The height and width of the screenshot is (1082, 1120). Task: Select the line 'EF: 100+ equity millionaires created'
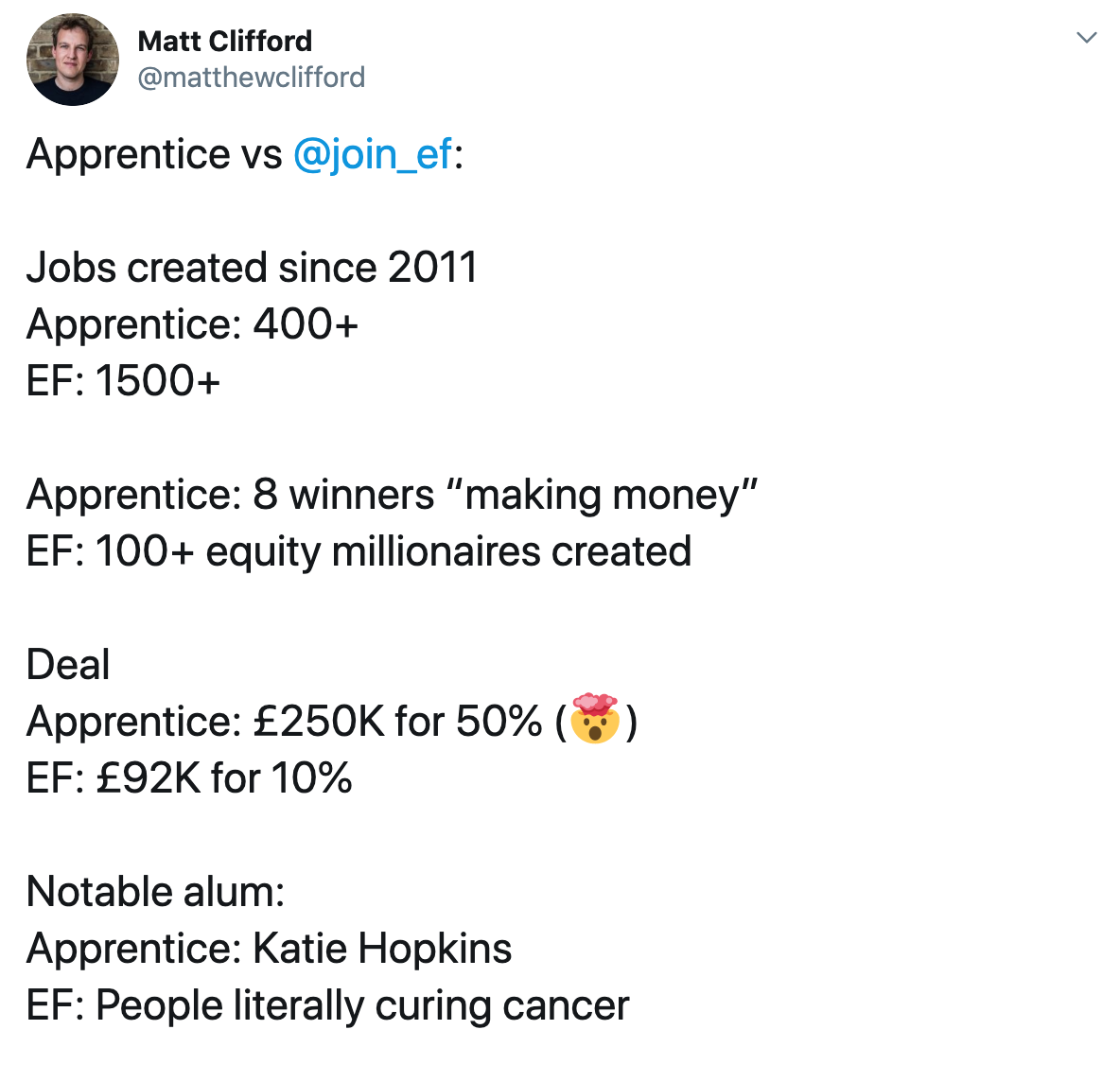[x=359, y=551]
